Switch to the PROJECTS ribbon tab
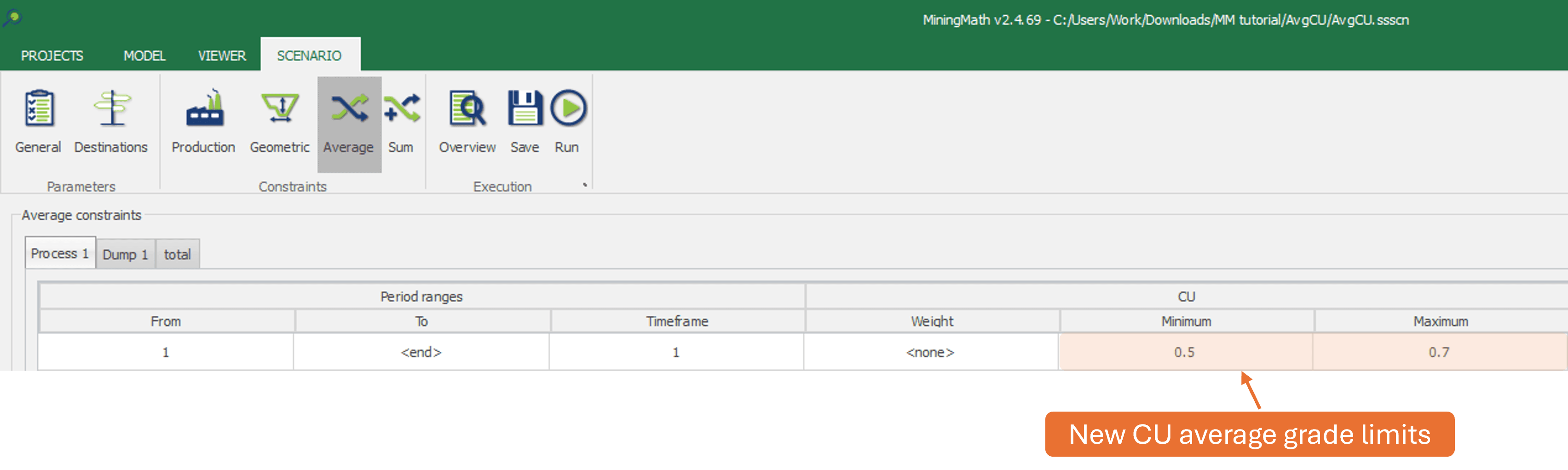1568x470 pixels. pos(52,56)
